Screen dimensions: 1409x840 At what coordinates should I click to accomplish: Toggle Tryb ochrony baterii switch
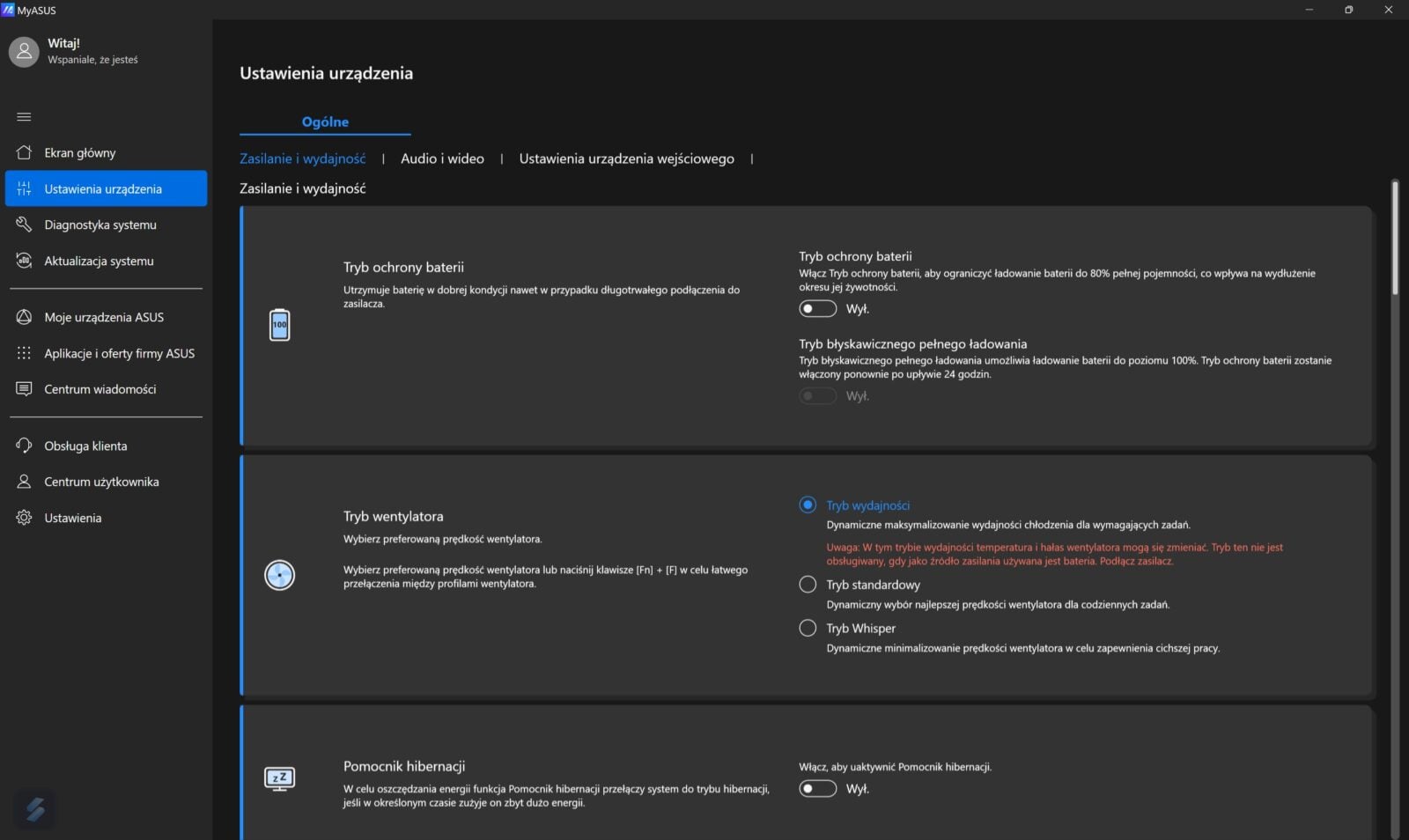817,308
